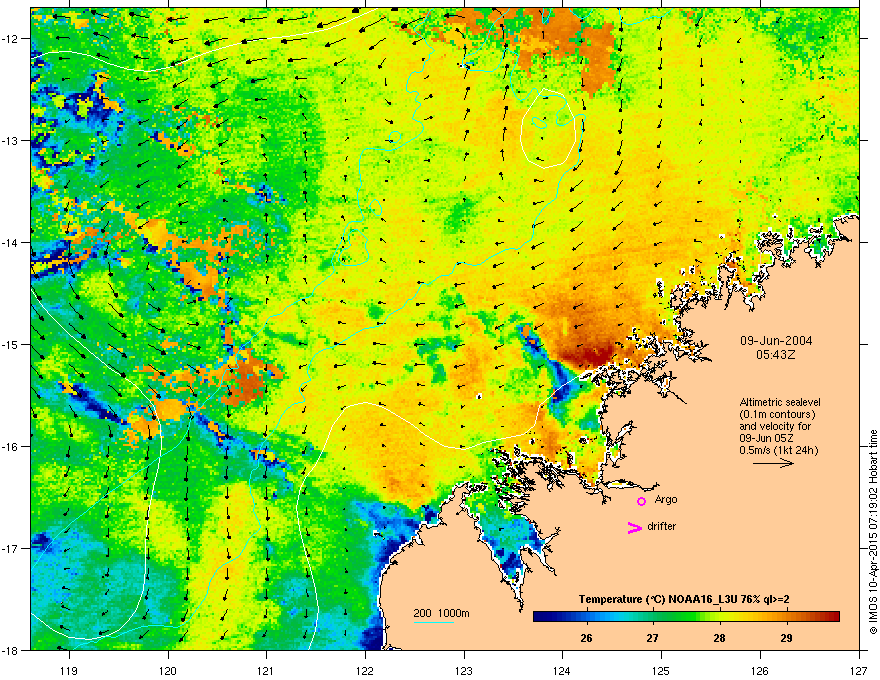This screenshot has height=680, width=880.
Task: Click the '05:43Z' time label
Action: click(x=776, y=355)
